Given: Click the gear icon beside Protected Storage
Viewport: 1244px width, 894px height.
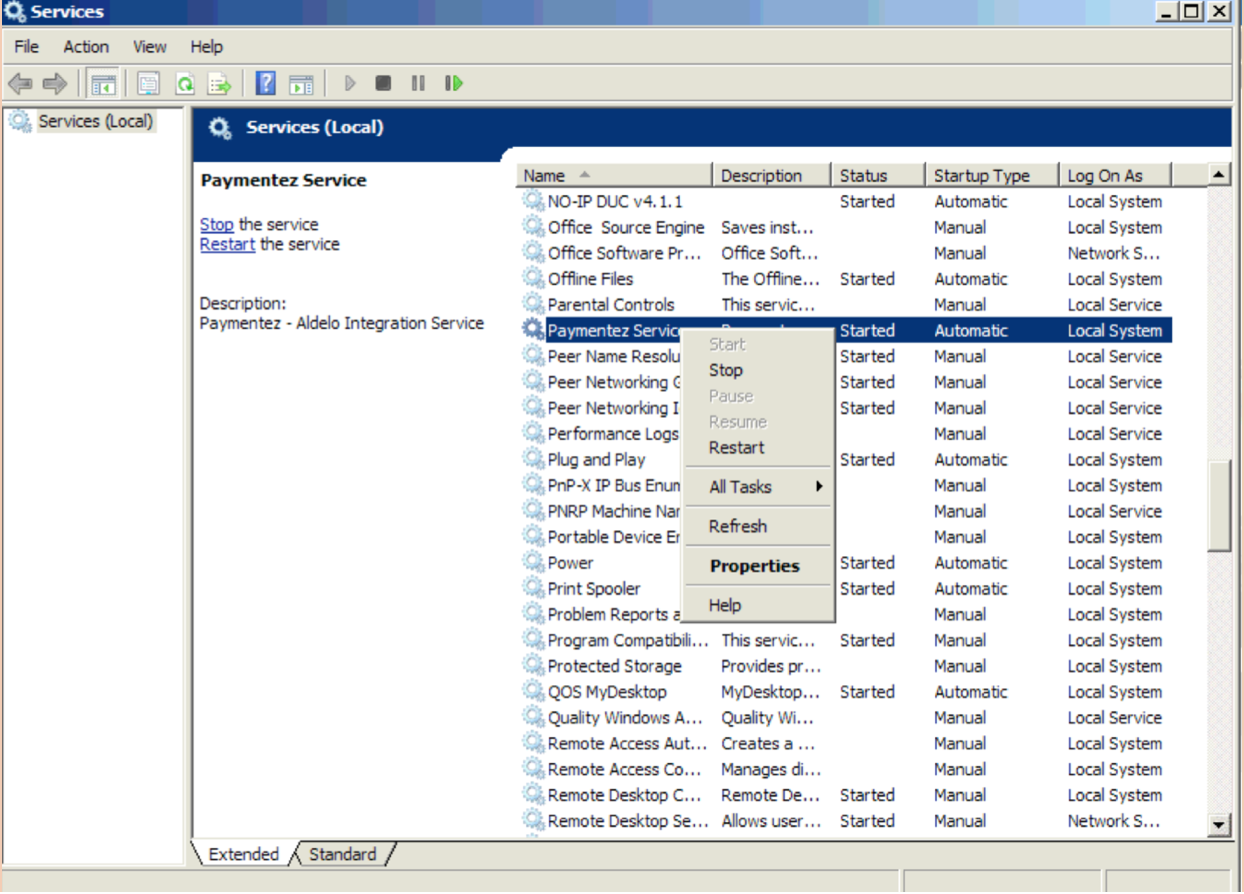Looking at the screenshot, I should click(x=534, y=666).
